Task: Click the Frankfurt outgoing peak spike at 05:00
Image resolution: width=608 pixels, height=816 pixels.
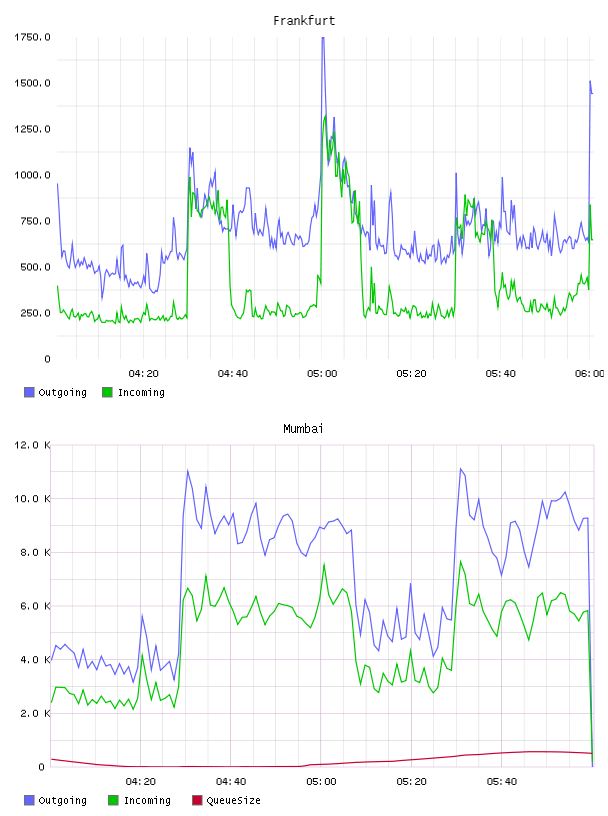Action: (x=323, y=40)
